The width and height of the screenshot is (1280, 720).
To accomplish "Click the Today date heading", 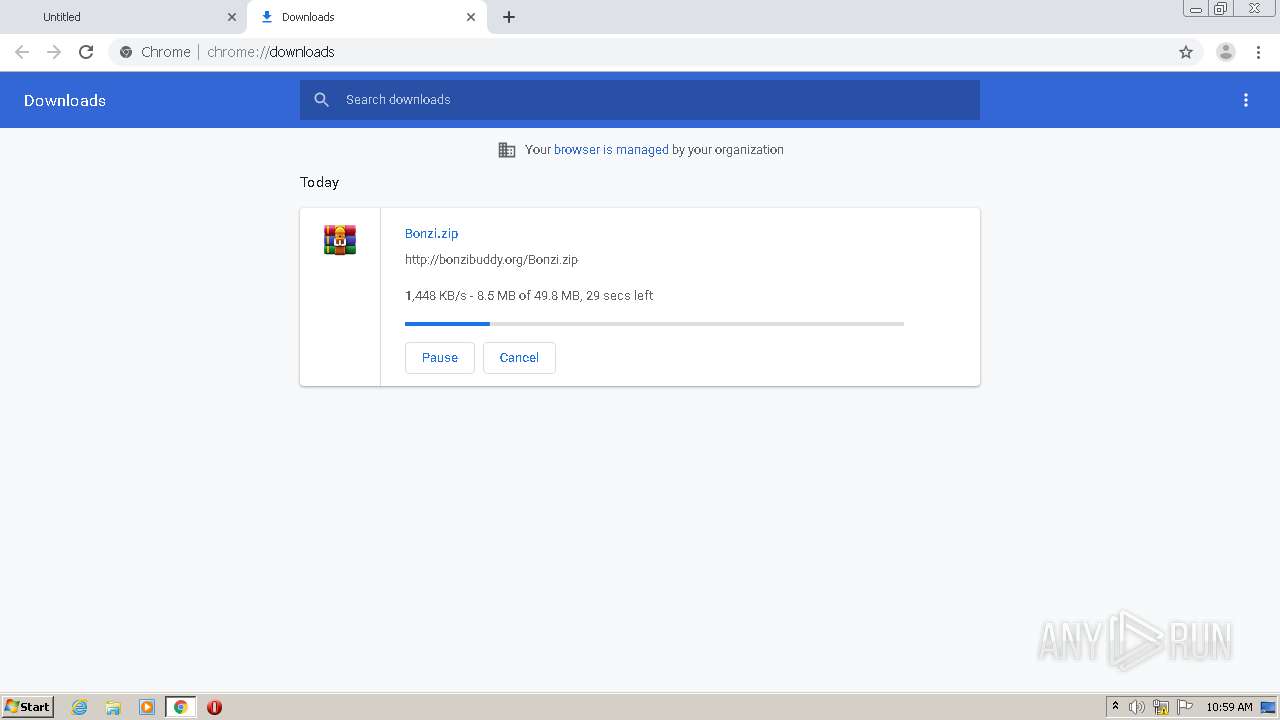I will point(319,182).
